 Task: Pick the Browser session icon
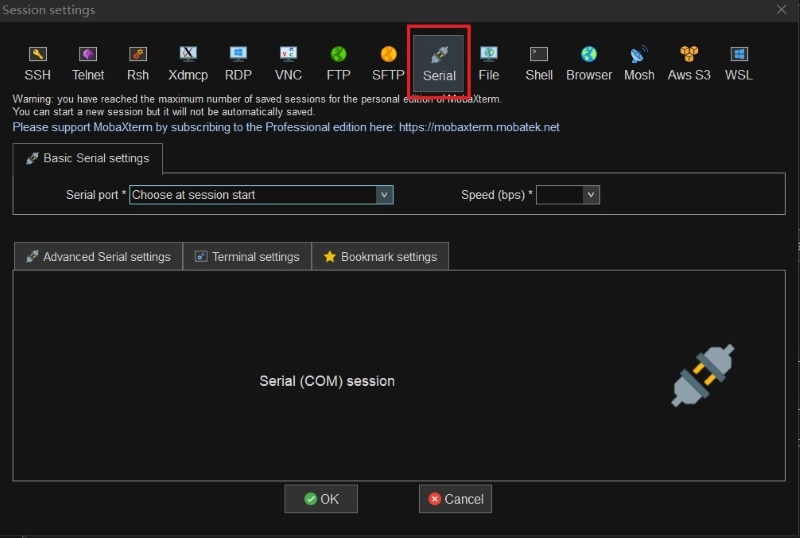click(589, 63)
